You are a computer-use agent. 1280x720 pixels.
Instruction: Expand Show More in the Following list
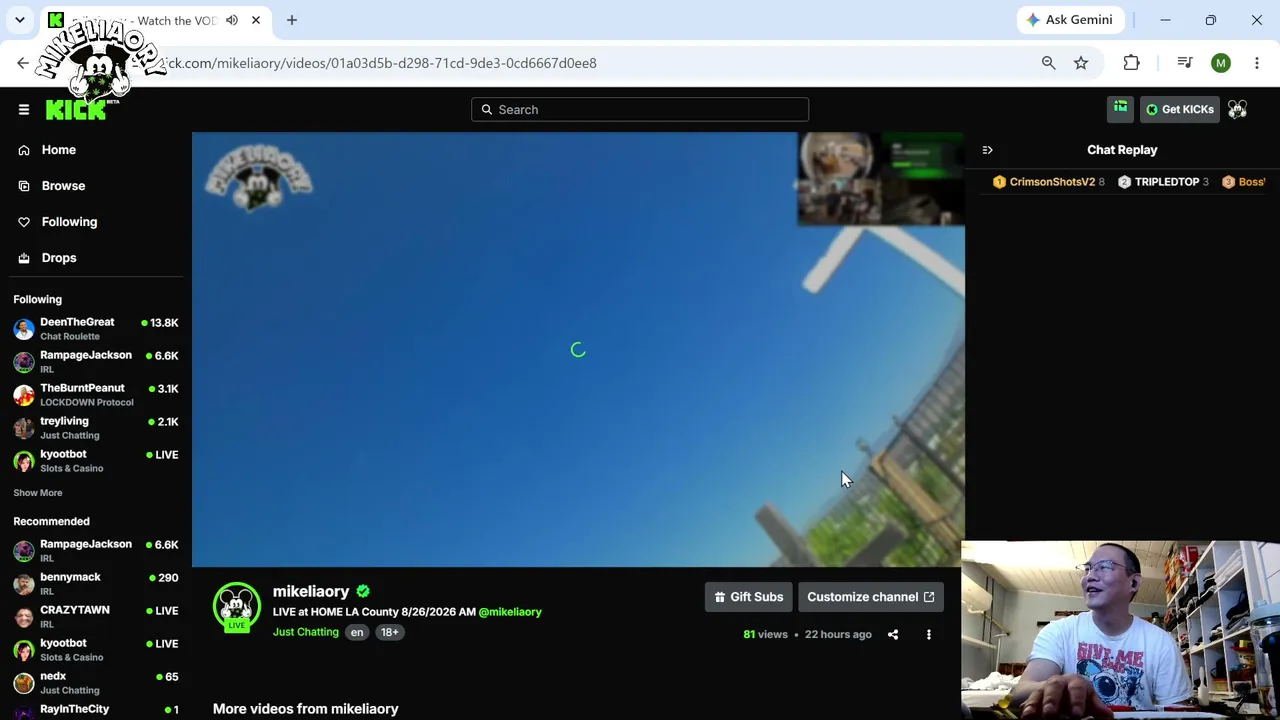pyautogui.click(x=38, y=493)
